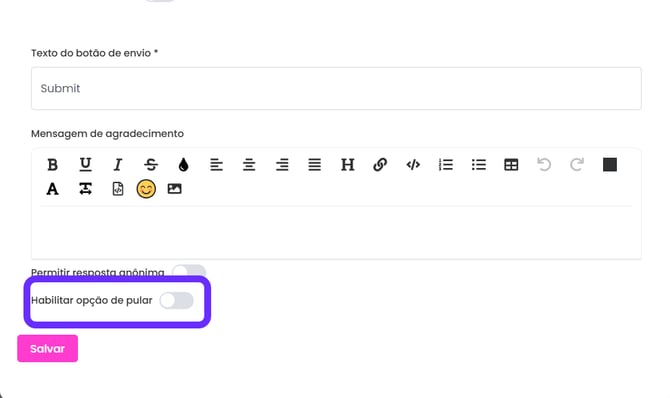Center align the text

click(x=249, y=165)
